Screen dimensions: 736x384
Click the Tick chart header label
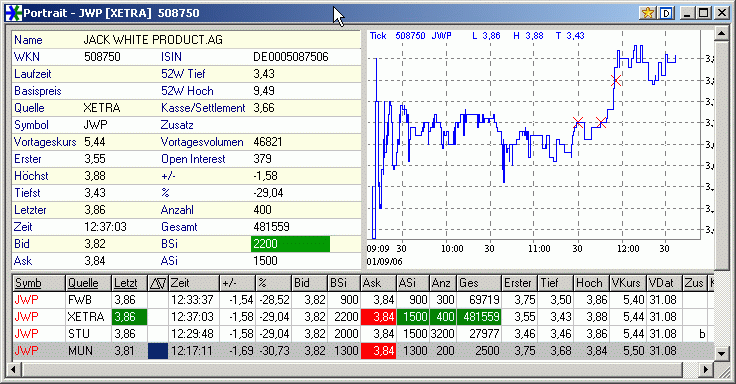[378, 36]
